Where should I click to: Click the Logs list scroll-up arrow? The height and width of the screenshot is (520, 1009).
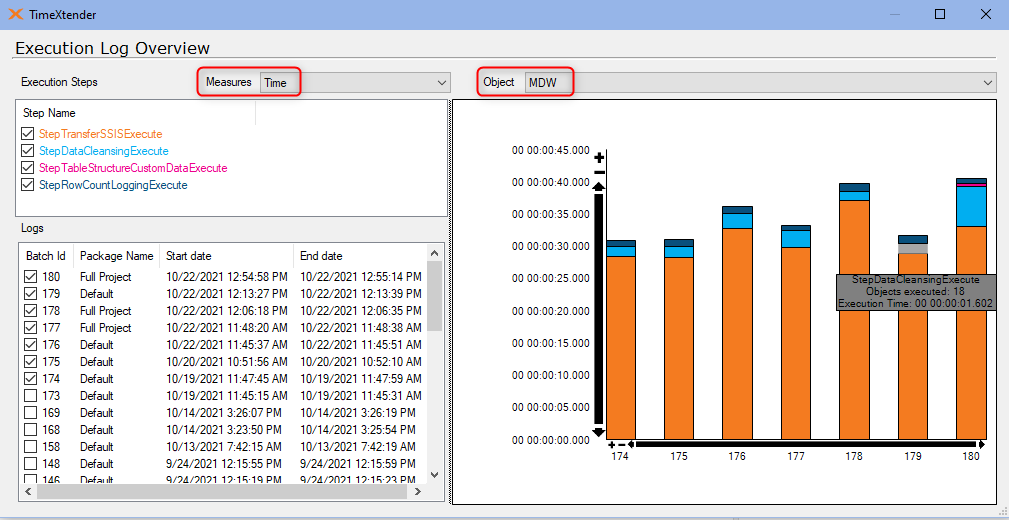(434, 253)
